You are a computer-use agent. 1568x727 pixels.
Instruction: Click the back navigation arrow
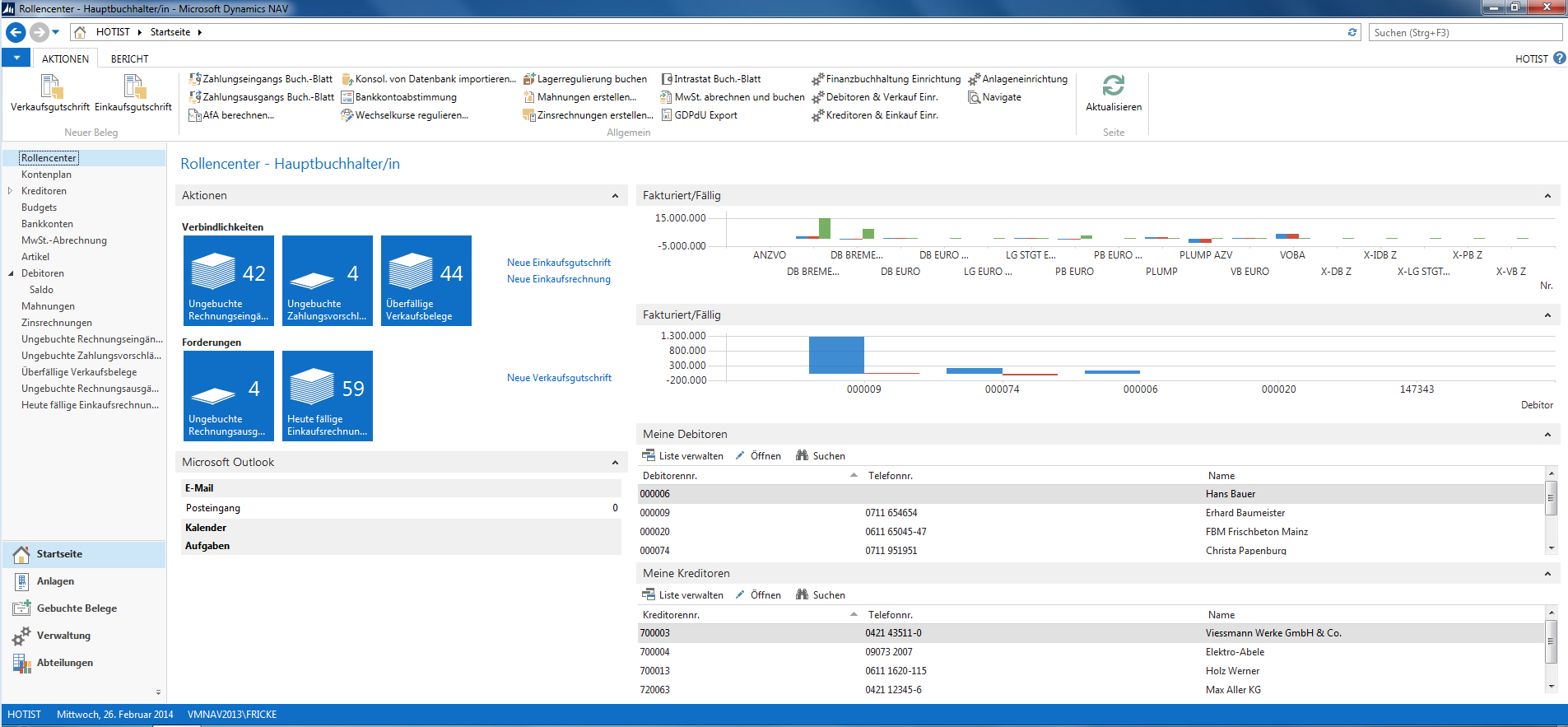click(16, 32)
